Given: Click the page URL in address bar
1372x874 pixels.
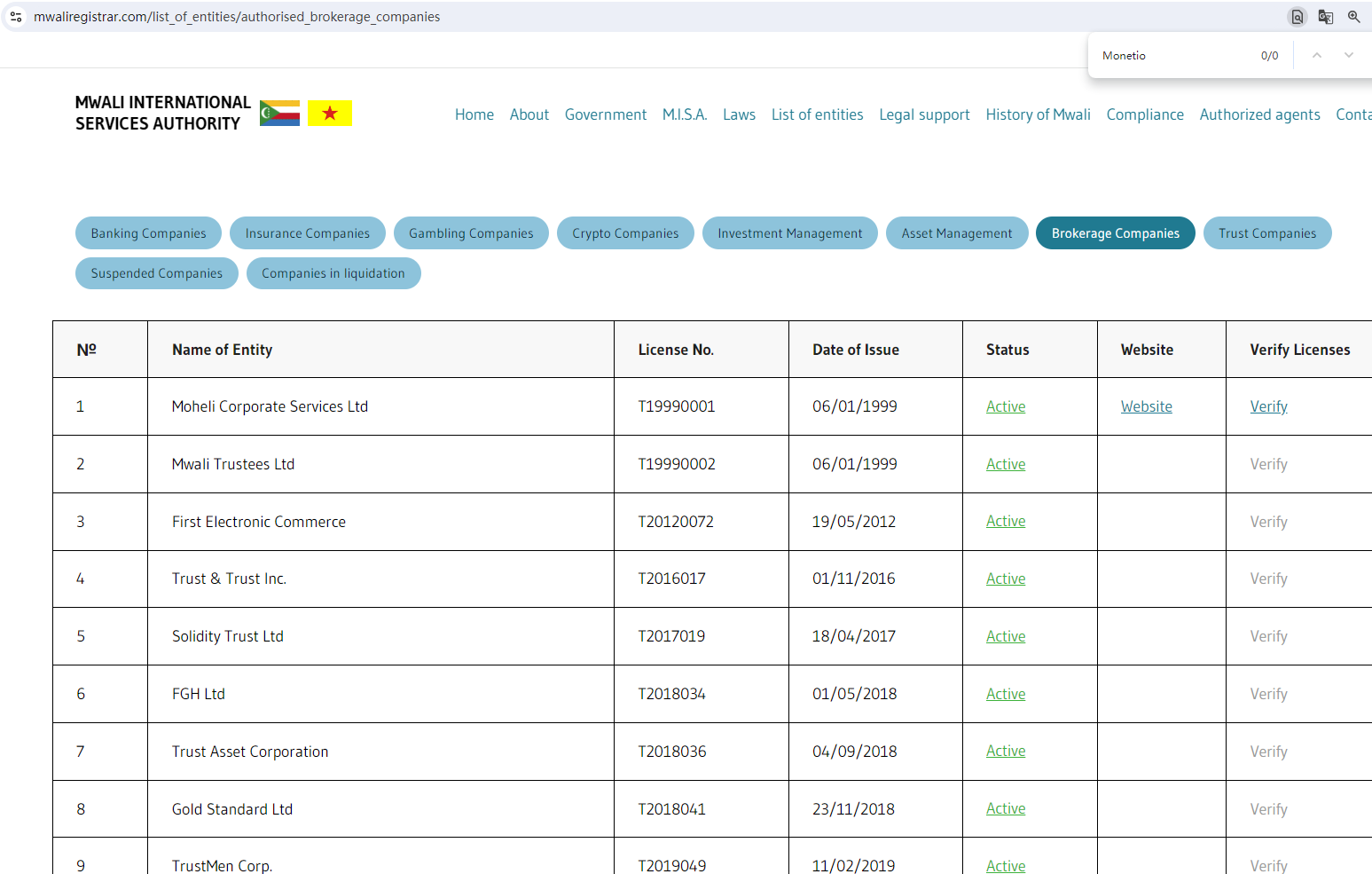Looking at the screenshot, I should [x=237, y=17].
